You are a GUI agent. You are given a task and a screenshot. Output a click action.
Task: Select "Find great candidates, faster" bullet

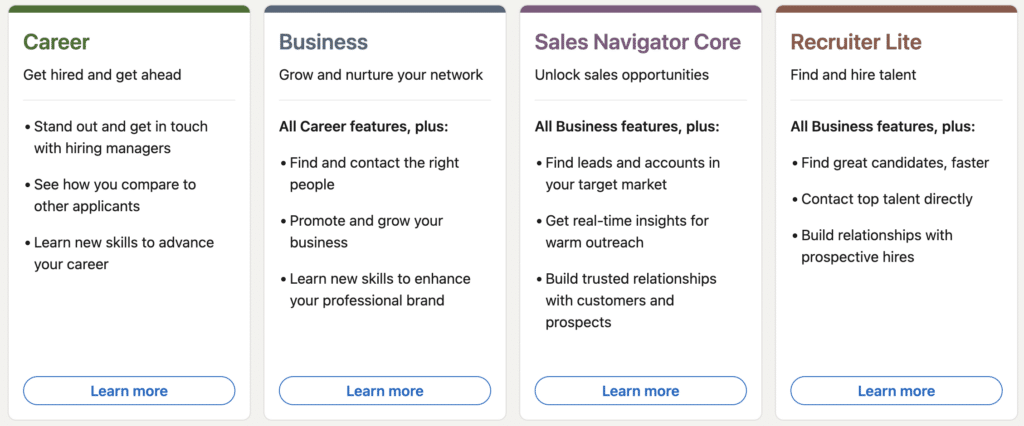[895, 163]
